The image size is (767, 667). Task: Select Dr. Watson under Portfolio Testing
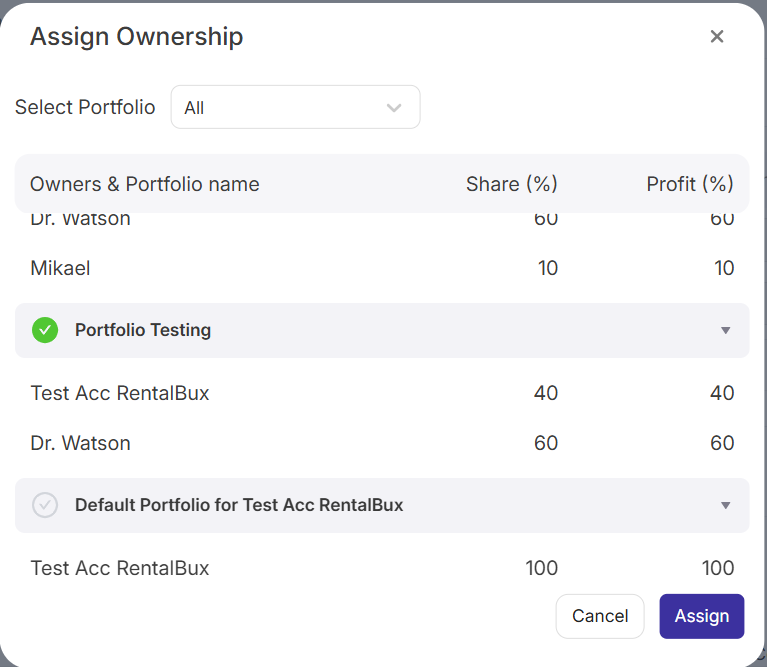click(80, 443)
